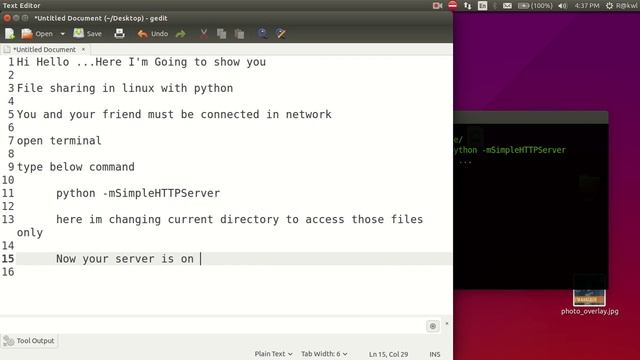Click the Open file button
Image resolution: width=640 pixels, height=360 pixels.
[37, 34]
